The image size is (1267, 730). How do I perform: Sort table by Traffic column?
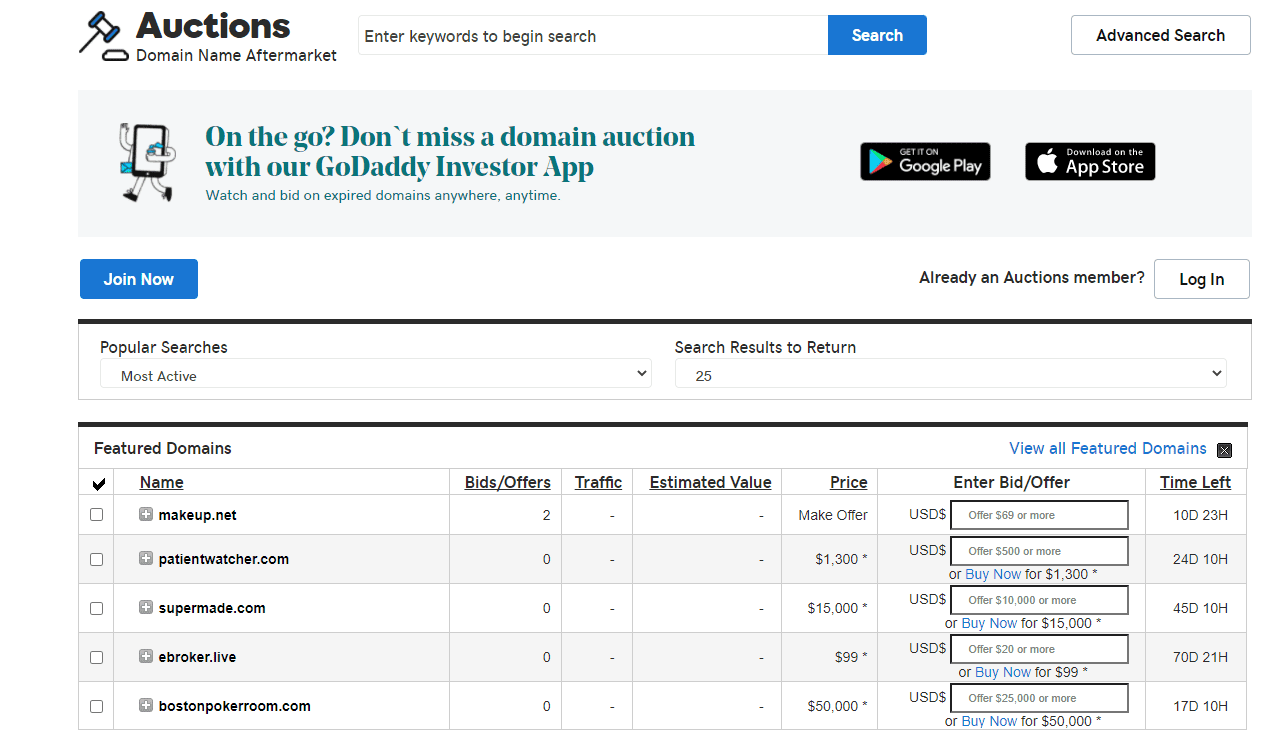pos(598,482)
